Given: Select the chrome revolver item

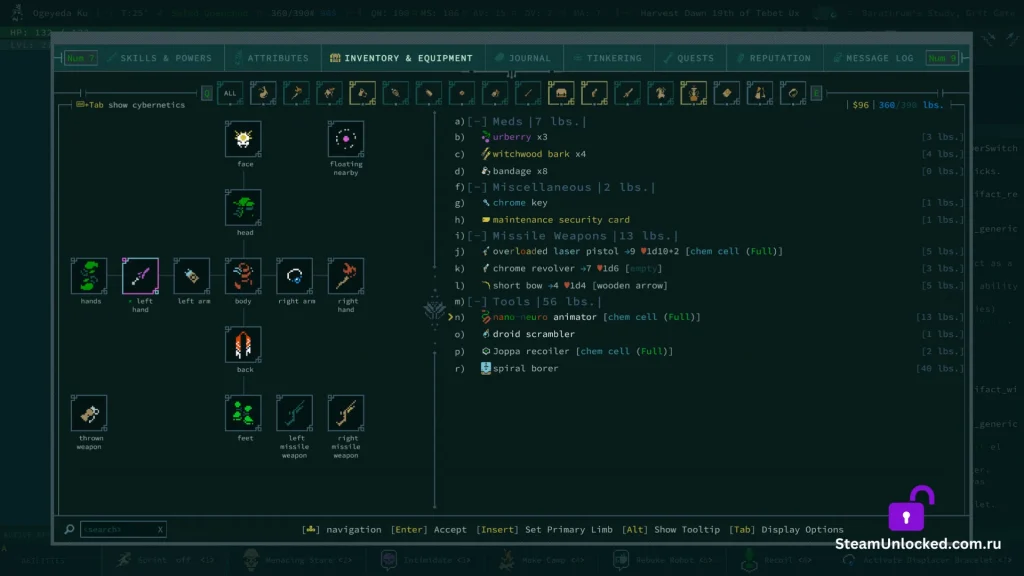Looking at the screenshot, I should point(709,268).
